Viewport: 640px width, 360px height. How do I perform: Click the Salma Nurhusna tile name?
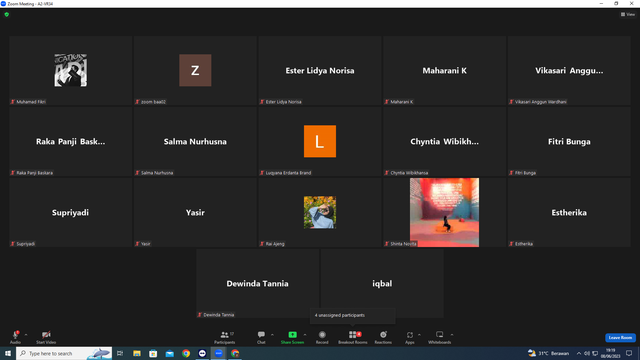coord(195,142)
